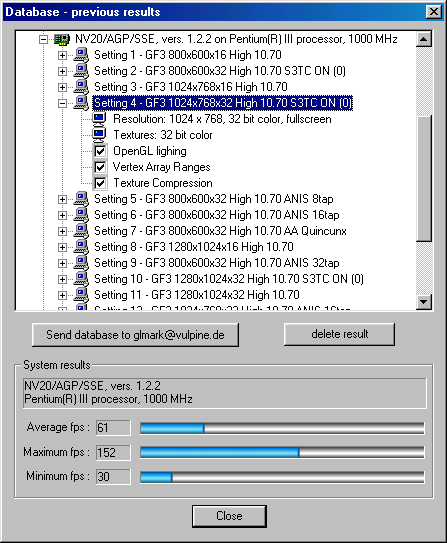Click the computer icon beside Setting 3
The width and height of the screenshot is (447, 543).
[81, 87]
